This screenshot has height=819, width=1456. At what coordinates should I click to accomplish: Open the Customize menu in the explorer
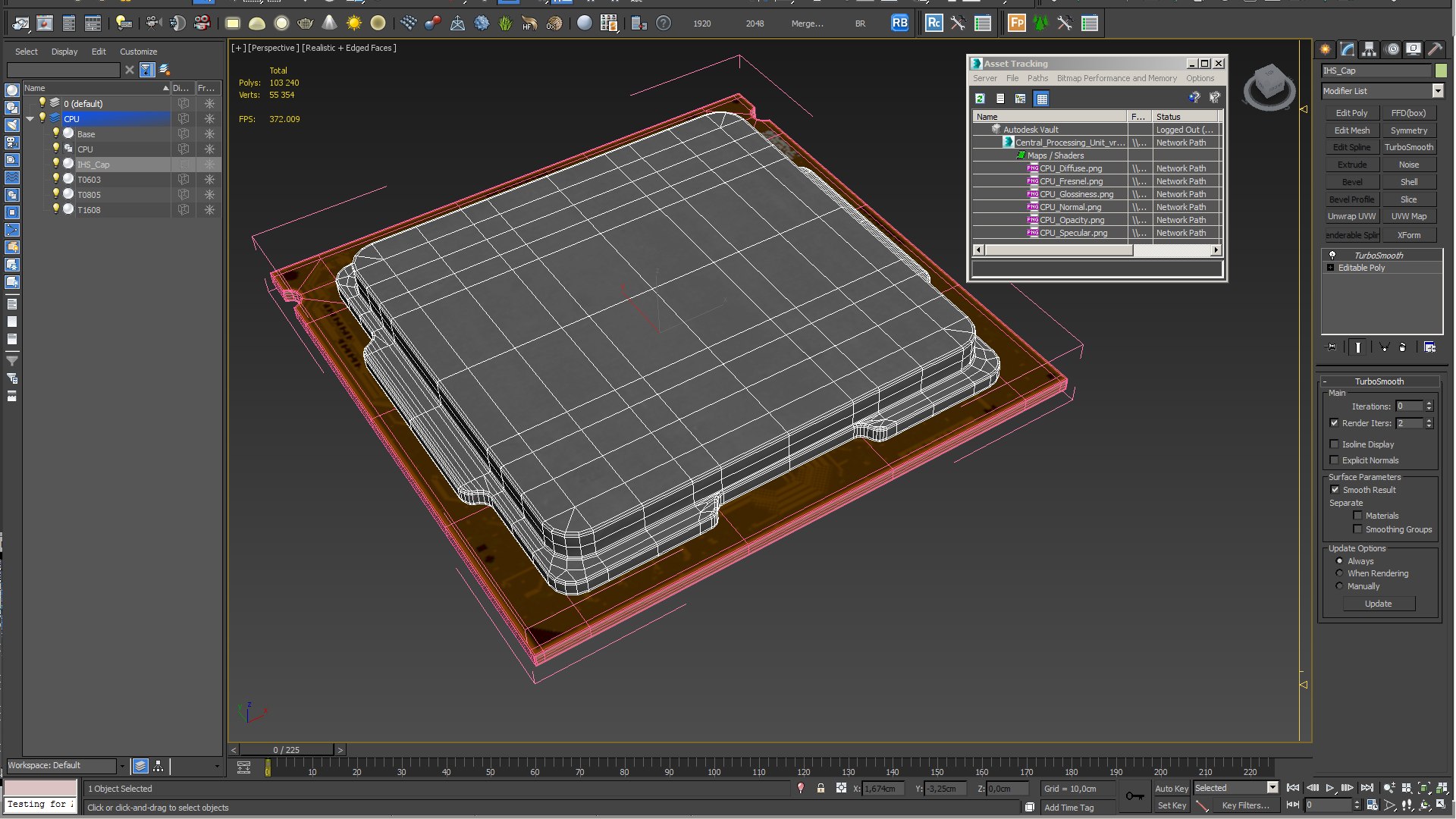(138, 52)
